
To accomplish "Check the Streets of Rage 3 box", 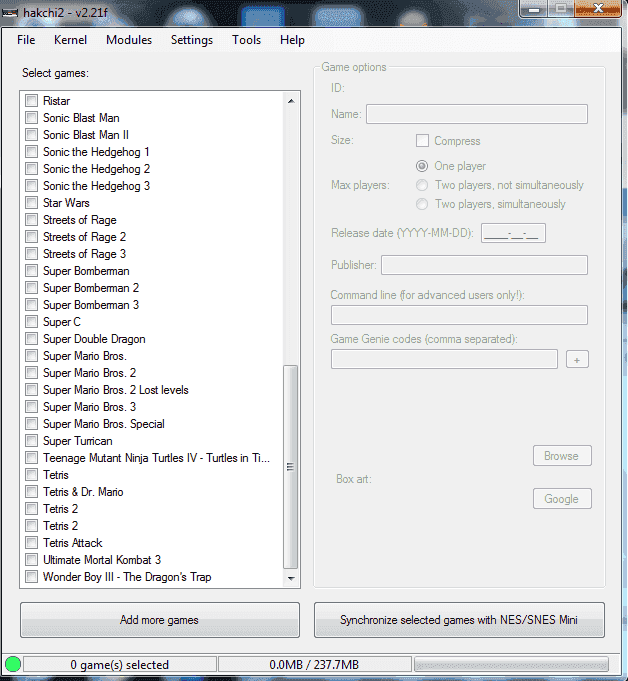I will tap(31, 254).
